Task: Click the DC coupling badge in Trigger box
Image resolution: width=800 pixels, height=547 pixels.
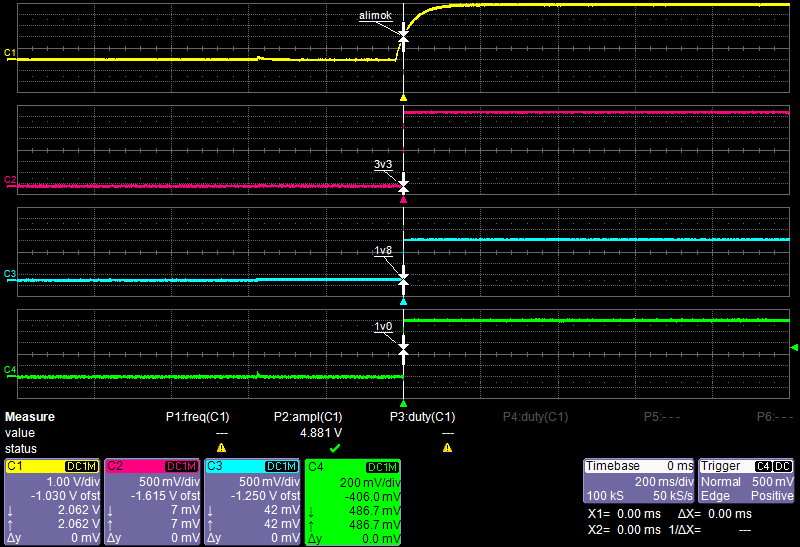Action: pos(783,466)
